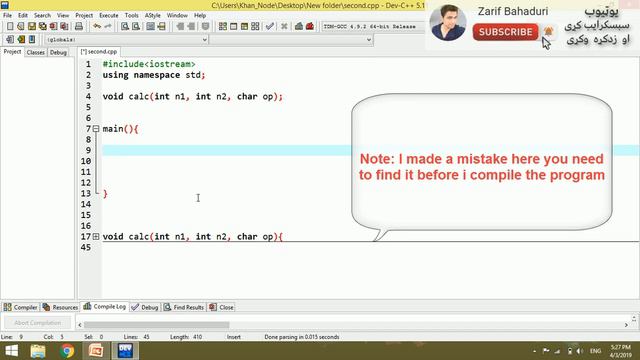This screenshot has width=640, height=360.
Task: Click the Rebuild All toolbar icon
Action: [x=255, y=27]
